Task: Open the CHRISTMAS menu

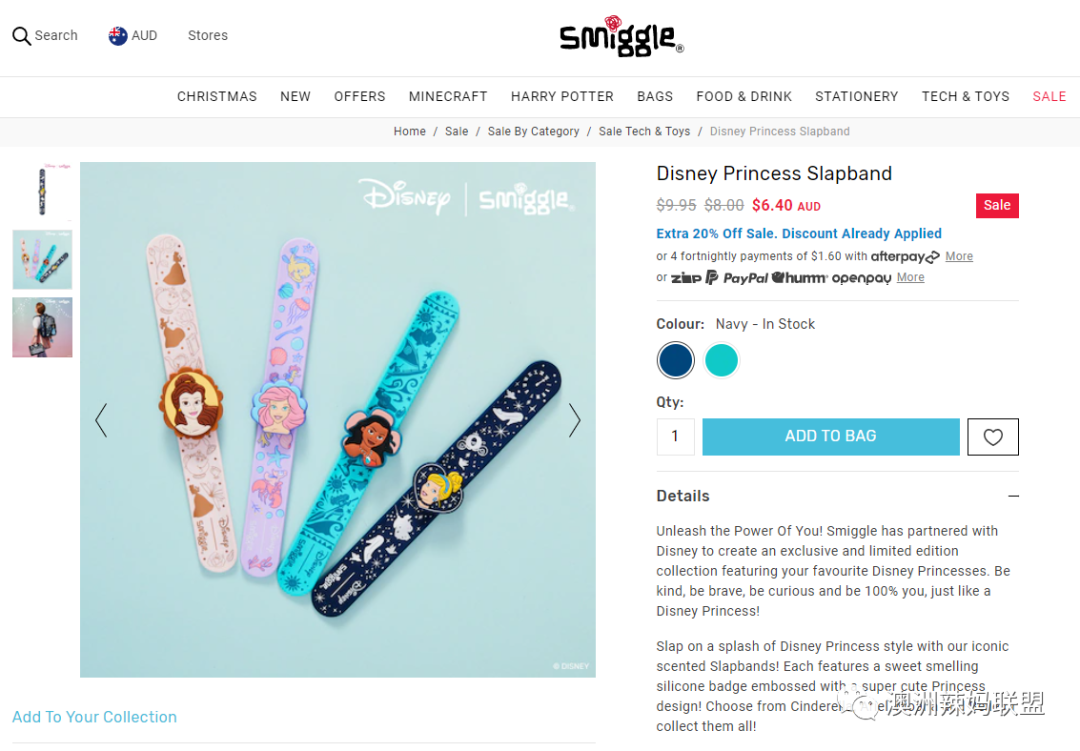Action: 217,96
